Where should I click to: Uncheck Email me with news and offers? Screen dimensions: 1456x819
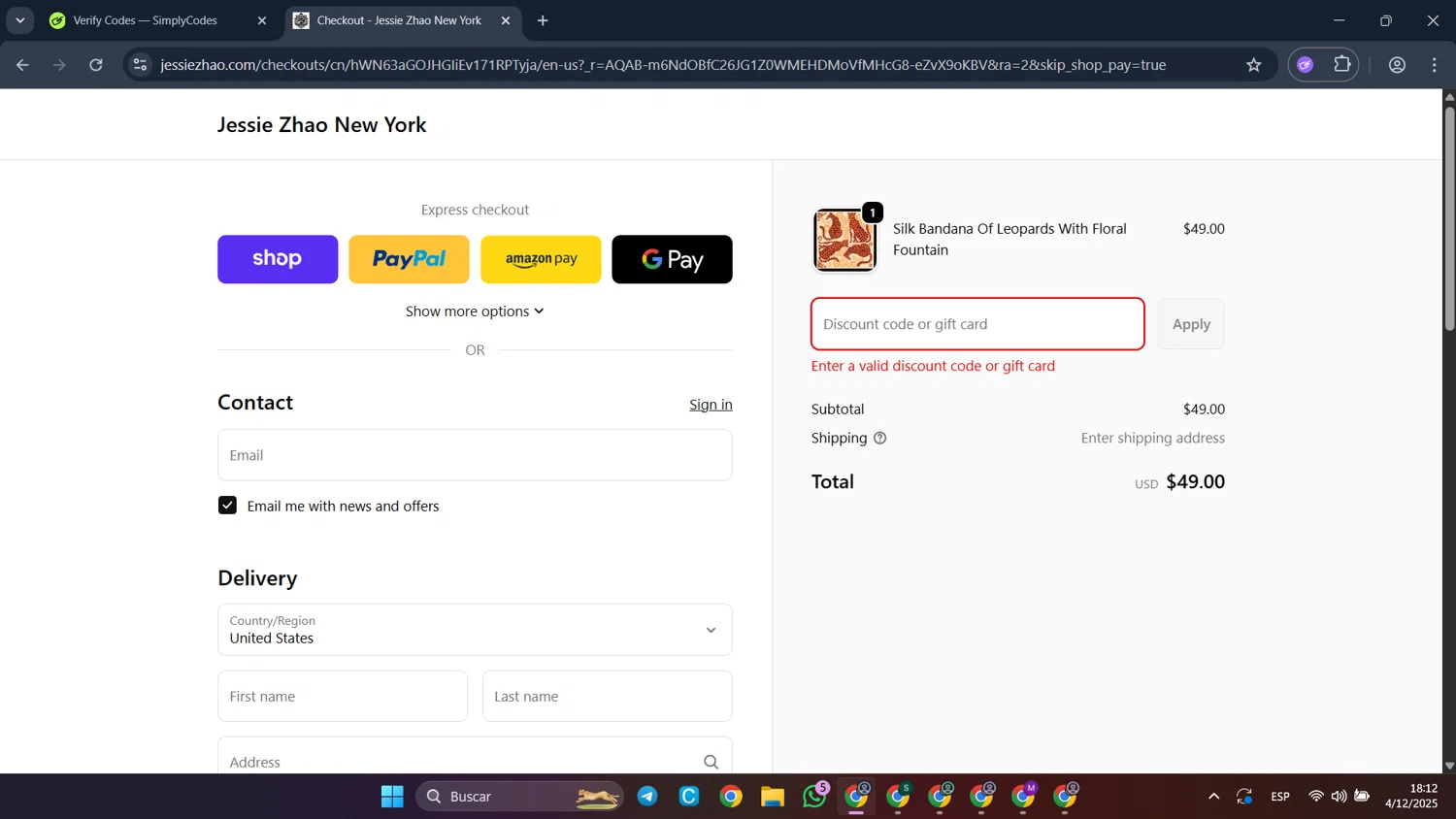227,506
